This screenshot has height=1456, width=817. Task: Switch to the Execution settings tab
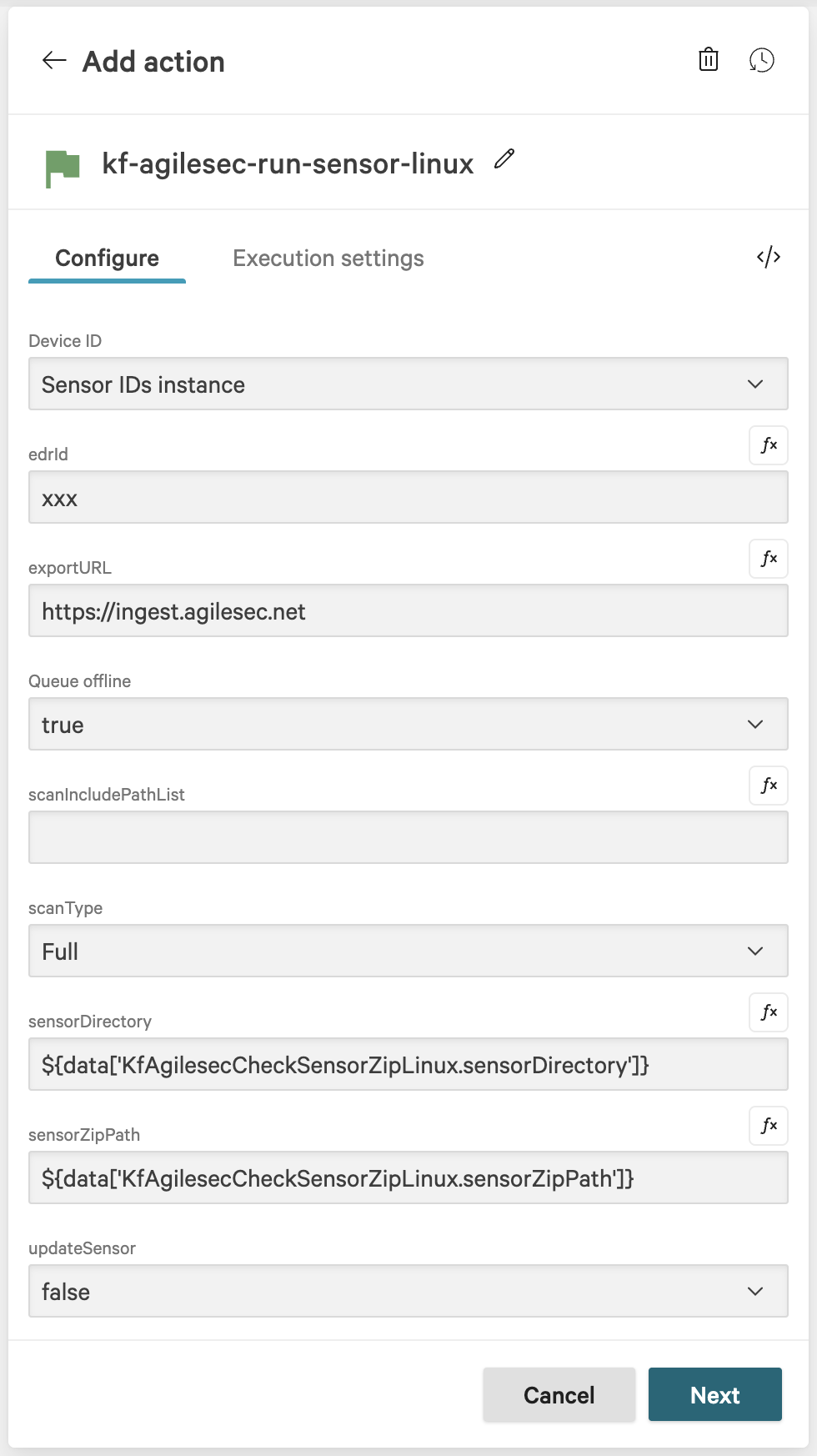pyautogui.click(x=328, y=259)
